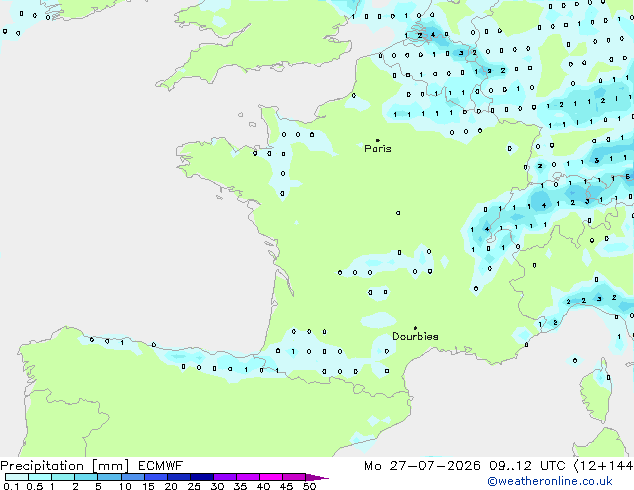Click the over-50 mm legend arrow tip
The width and height of the screenshot is (634, 490).
pos(317,477)
